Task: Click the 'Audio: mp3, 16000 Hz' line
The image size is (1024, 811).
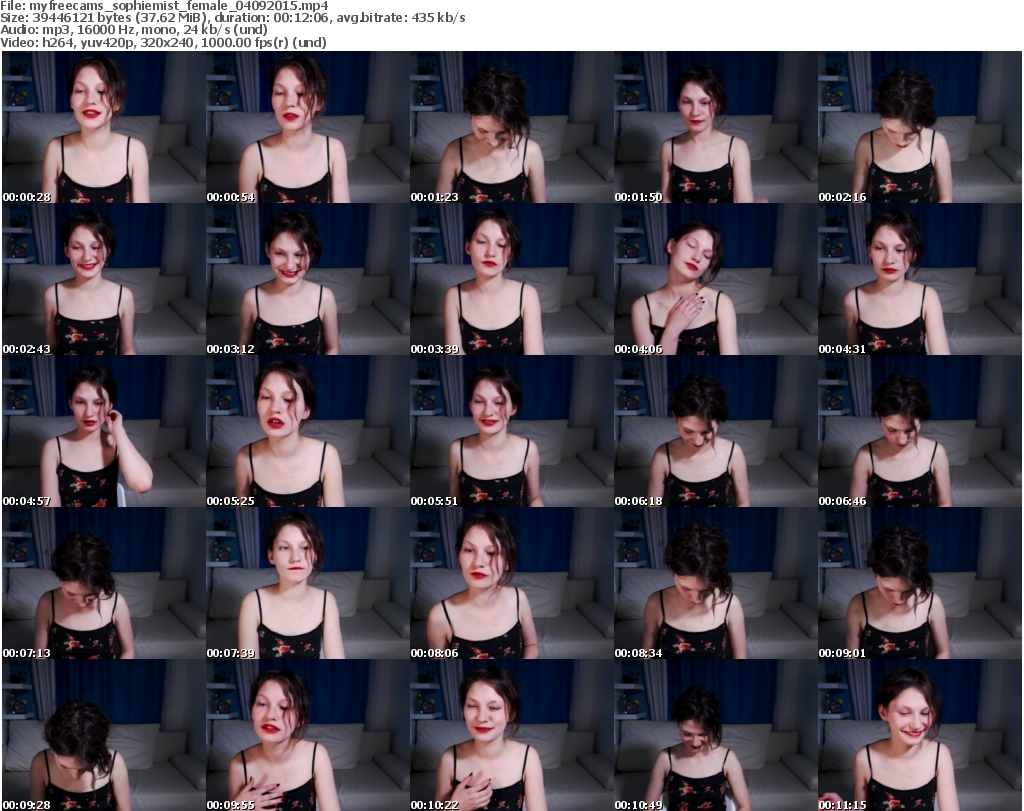Action: tap(134, 30)
